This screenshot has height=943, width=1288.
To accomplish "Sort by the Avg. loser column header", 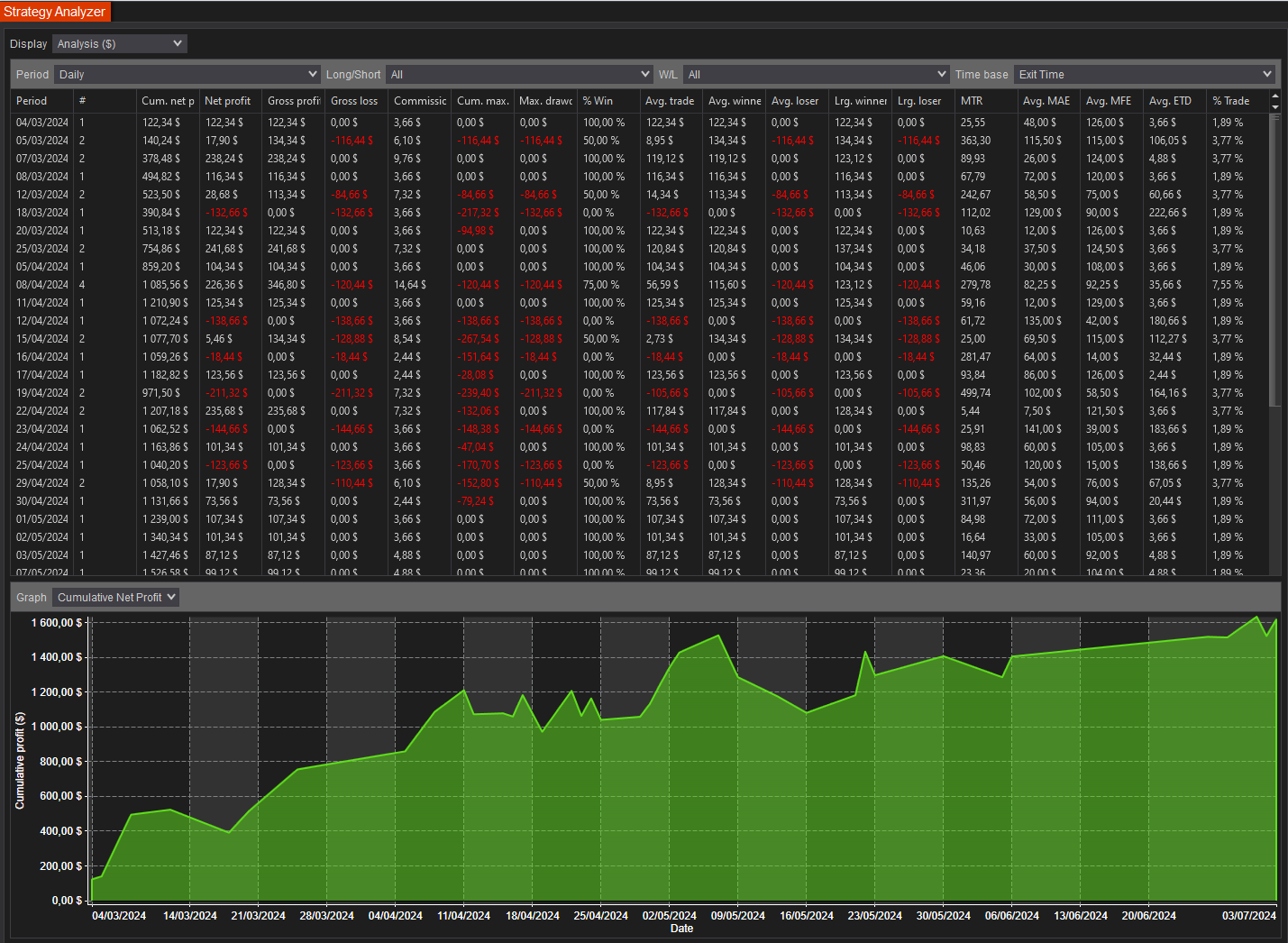I will point(797,101).
